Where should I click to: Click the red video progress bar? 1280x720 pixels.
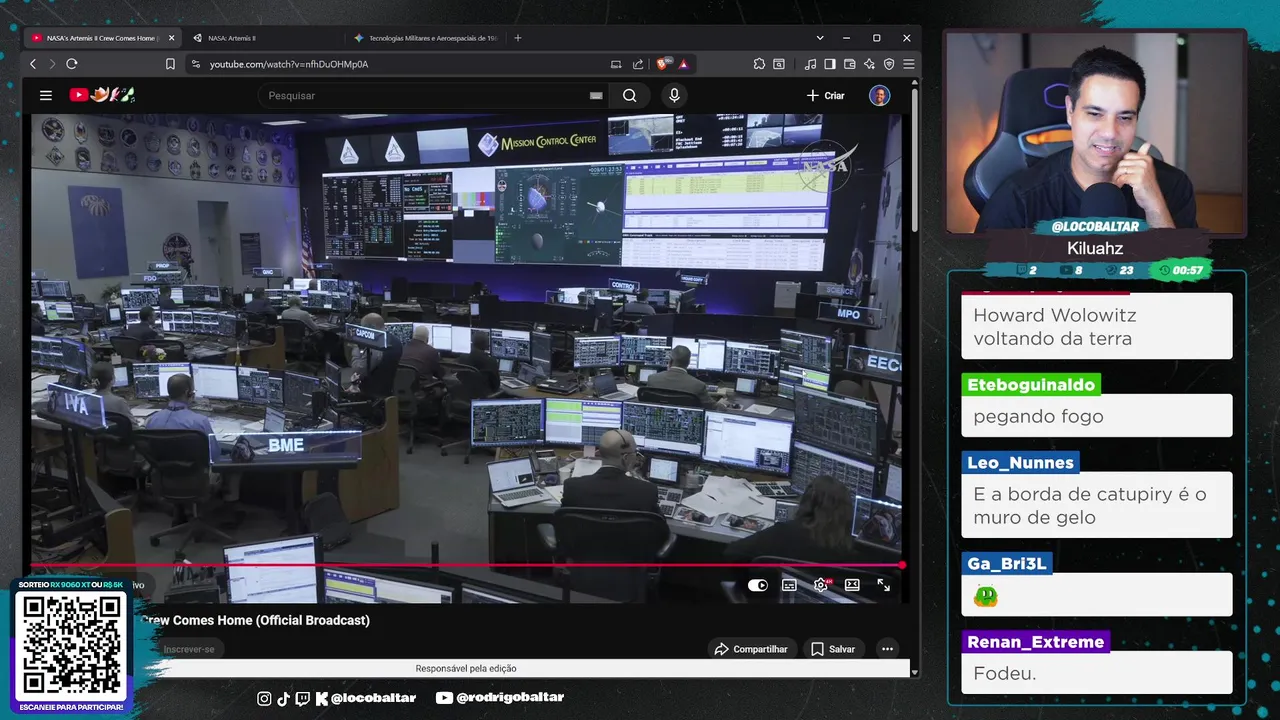click(x=466, y=565)
